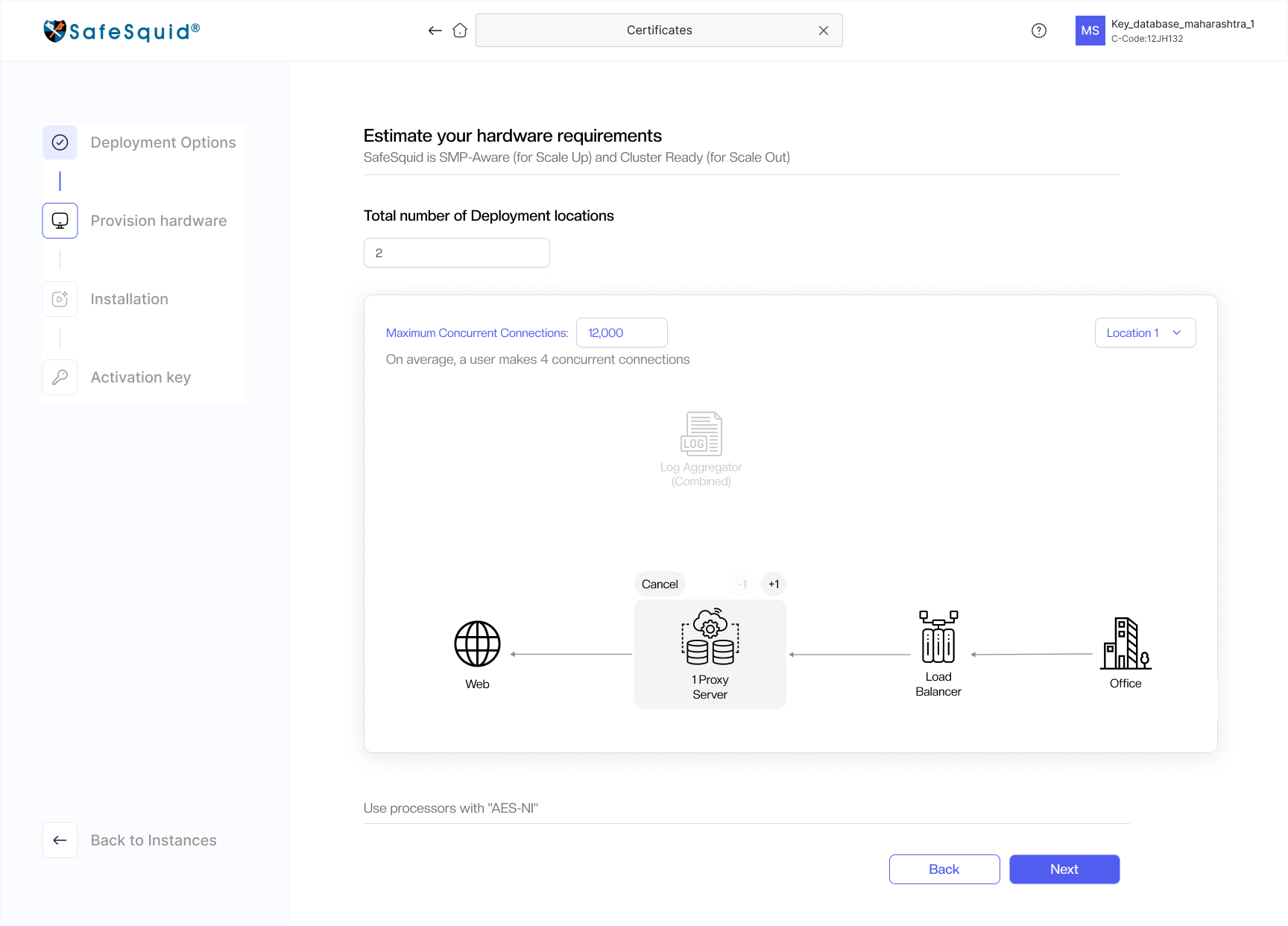Select the Load Balancer icon

938,637
